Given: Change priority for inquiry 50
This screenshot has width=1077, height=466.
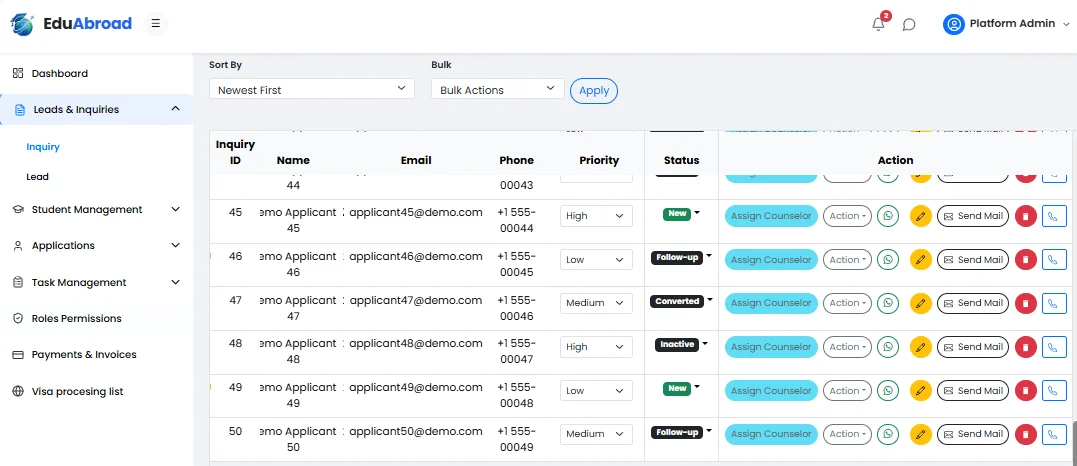Looking at the screenshot, I should [596, 434].
